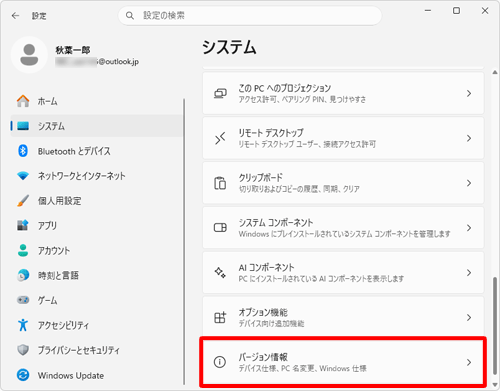Click the Windows Update sync icon
The height and width of the screenshot is (391, 500).
coord(23,375)
